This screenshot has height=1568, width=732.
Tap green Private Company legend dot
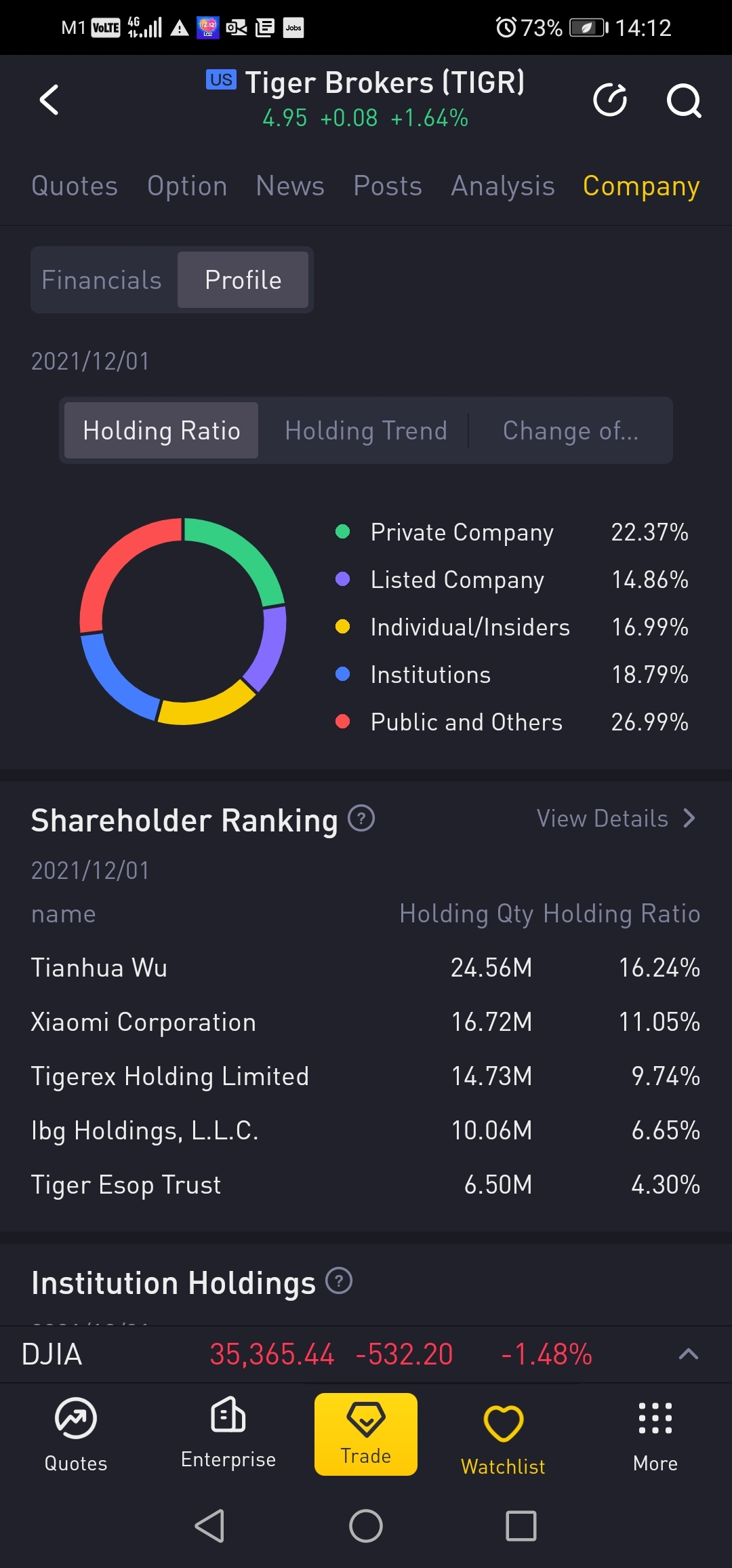(x=343, y=532)
